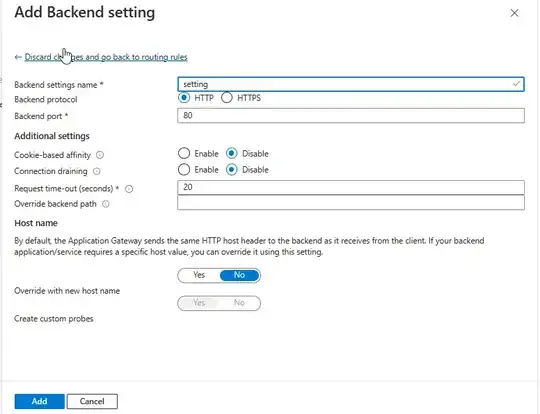Set Override with new host name to No
The width and height of the screenshot is (540, 414).
tap(239, 275)
